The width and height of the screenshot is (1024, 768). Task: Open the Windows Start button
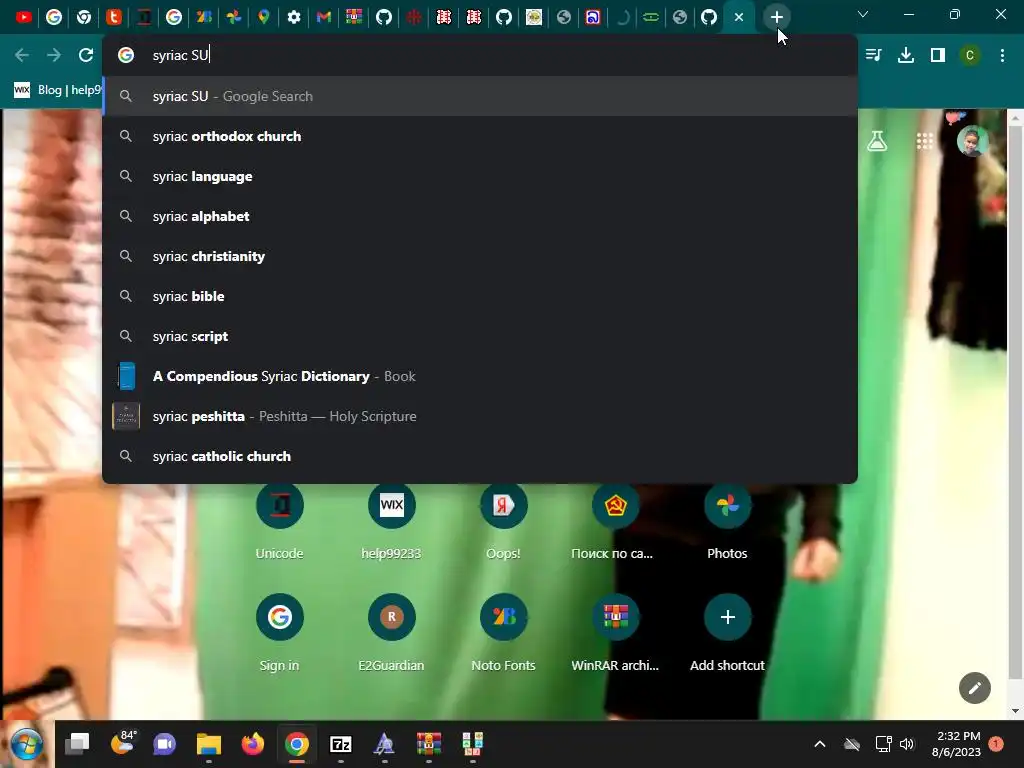tap(27, 744)
